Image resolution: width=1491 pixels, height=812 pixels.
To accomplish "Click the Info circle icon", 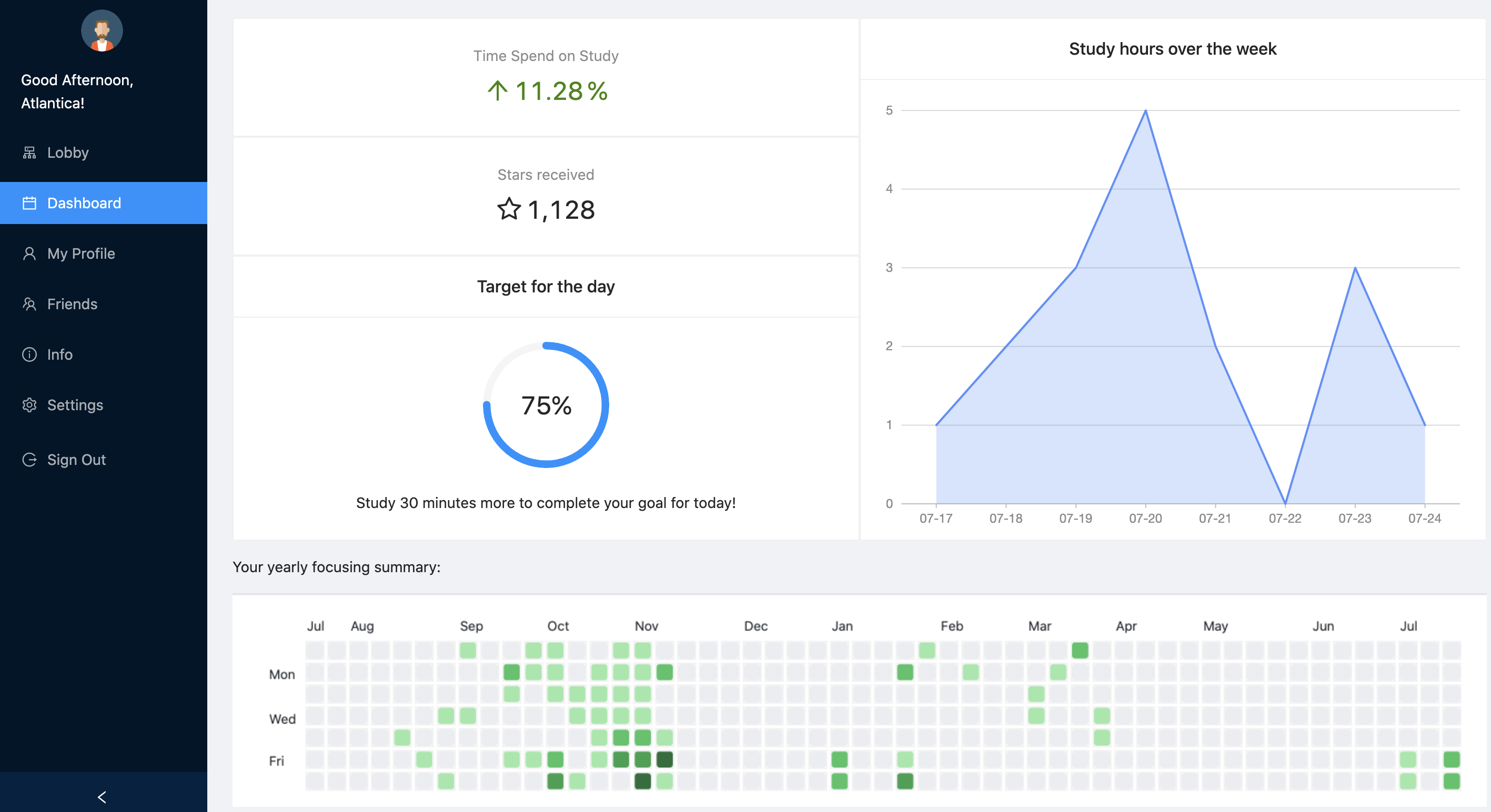I will tap(29, 354).
